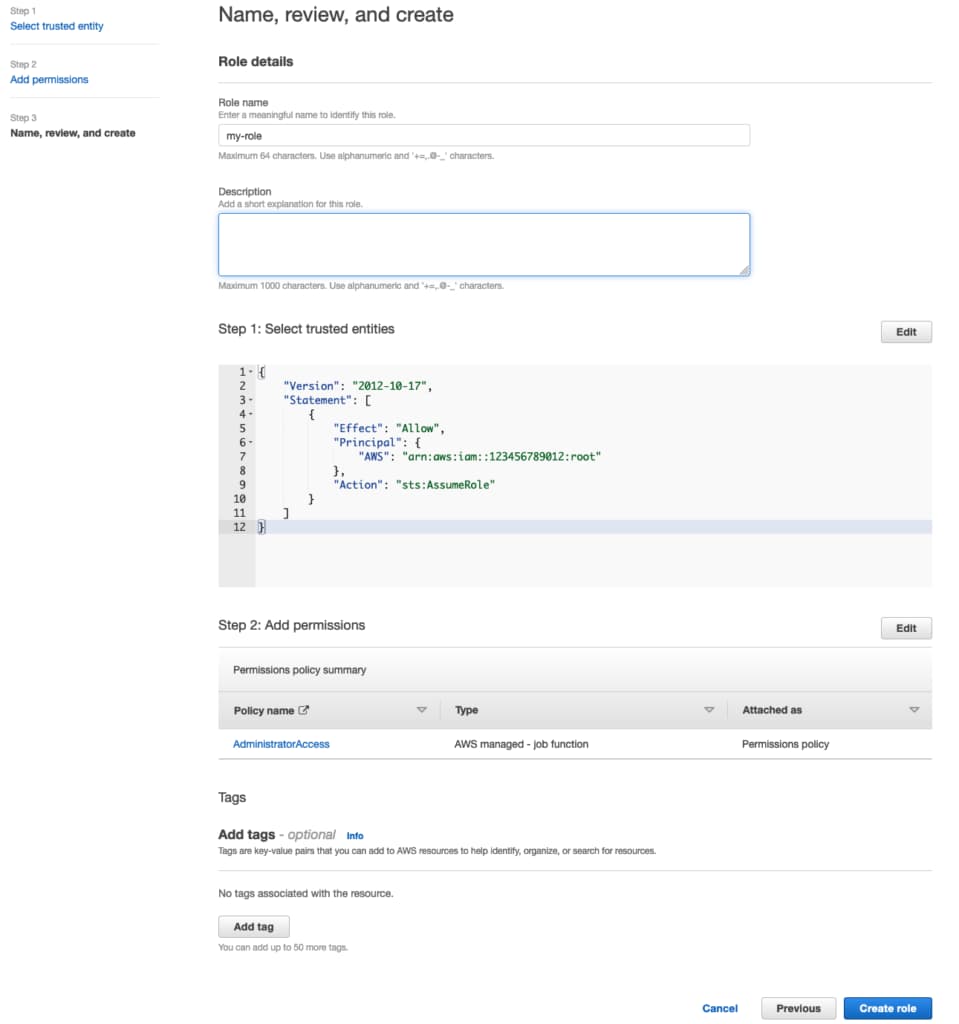The height and width of the screenshot is (1024, 959).
Task: Go to Step 1 Select trusted entity
Action: (56, 26)
